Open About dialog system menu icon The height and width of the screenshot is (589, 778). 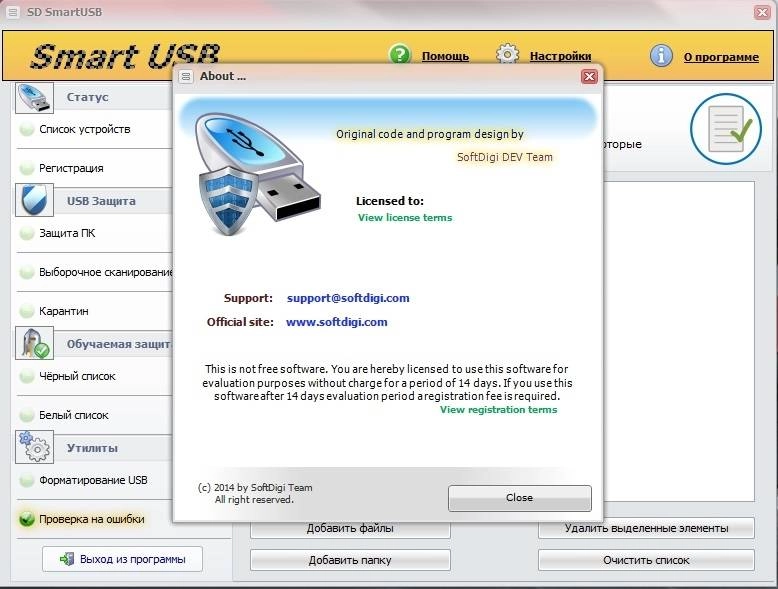pos(186,76)
